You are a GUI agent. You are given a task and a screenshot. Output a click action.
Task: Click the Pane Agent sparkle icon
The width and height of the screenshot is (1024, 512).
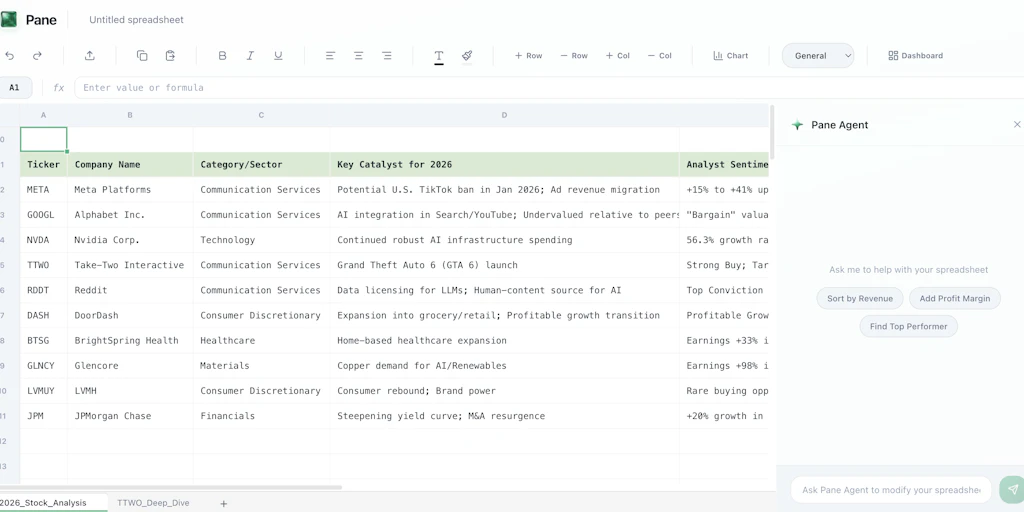[x=797, y=125]
